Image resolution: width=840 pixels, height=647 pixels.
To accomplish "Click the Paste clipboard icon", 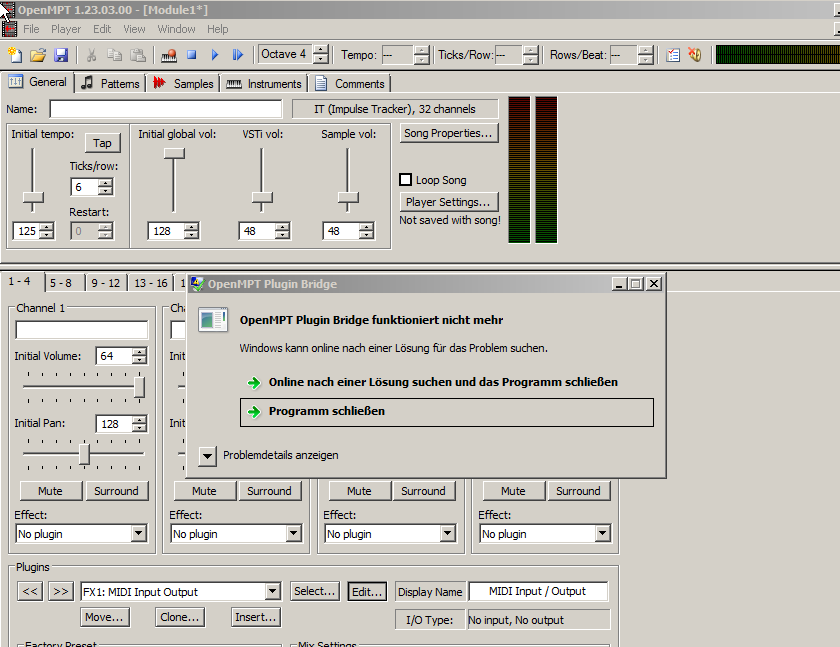I will pos(138,55).
